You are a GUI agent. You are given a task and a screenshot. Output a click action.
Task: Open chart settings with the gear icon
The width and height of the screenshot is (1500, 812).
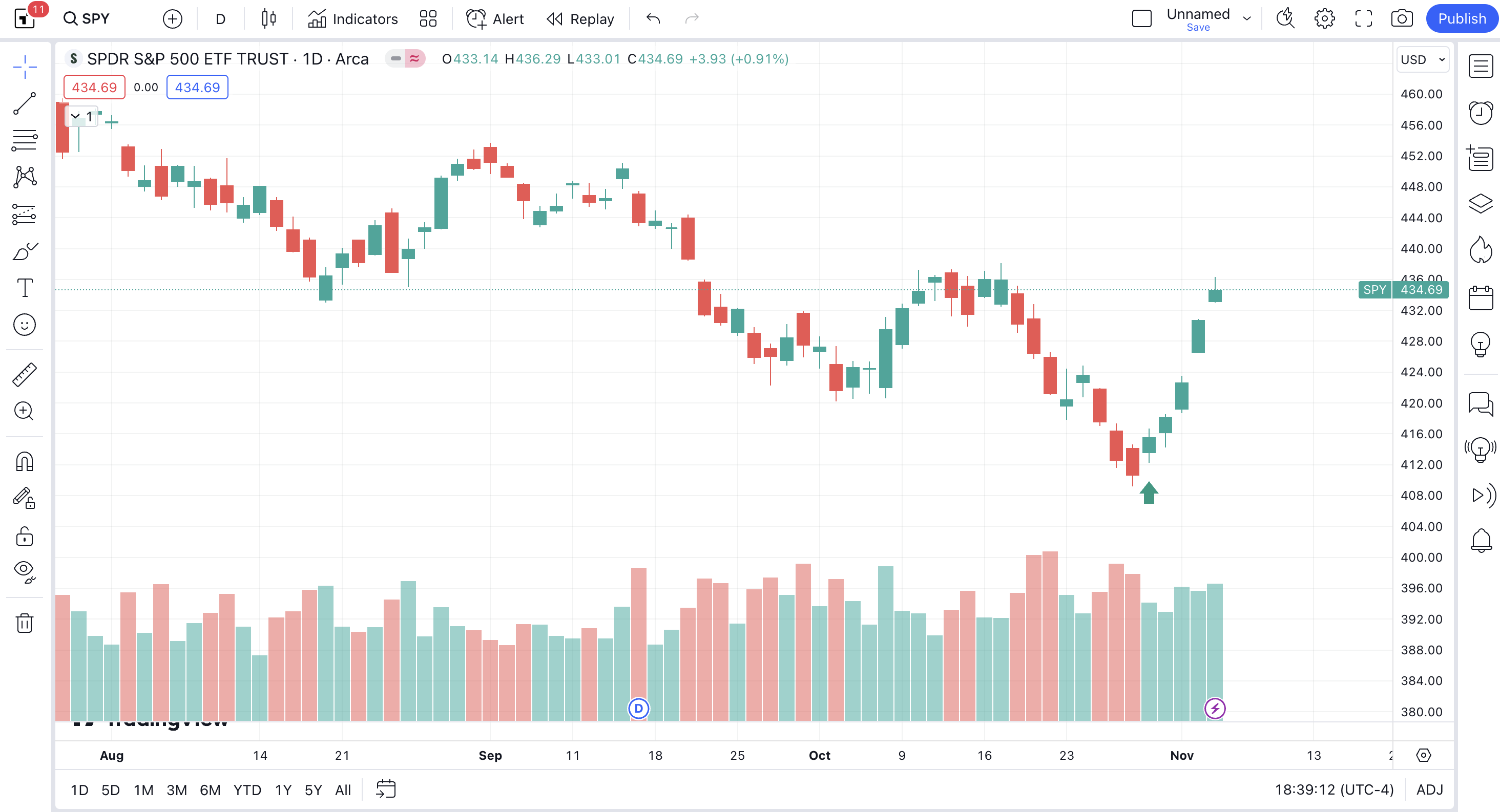[x=1325, y=18]
